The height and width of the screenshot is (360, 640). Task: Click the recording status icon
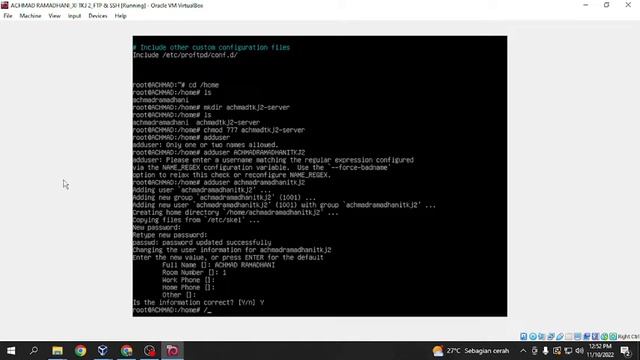point(587,336)
